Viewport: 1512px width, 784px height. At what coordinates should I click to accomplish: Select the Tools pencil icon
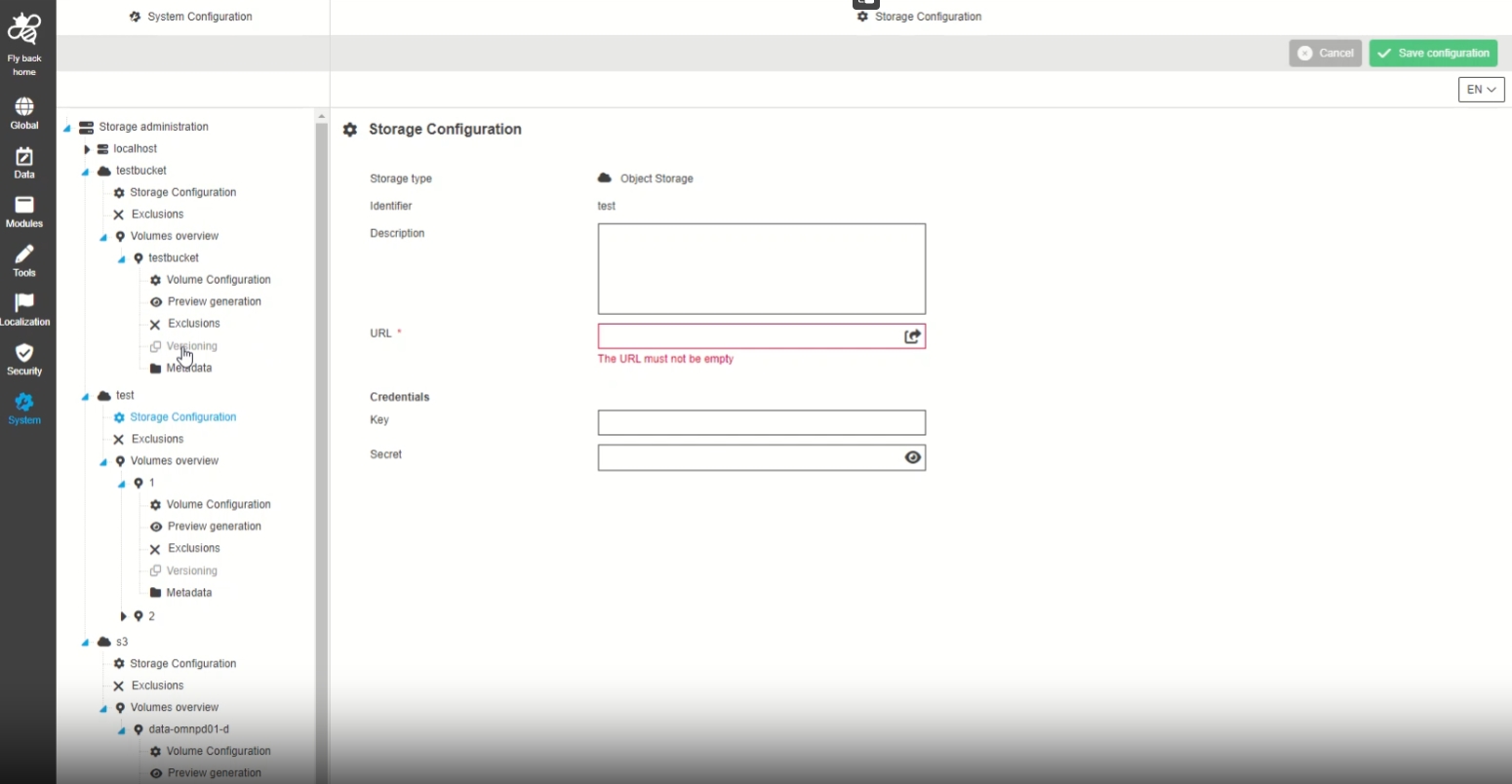[x=24, y=260]
